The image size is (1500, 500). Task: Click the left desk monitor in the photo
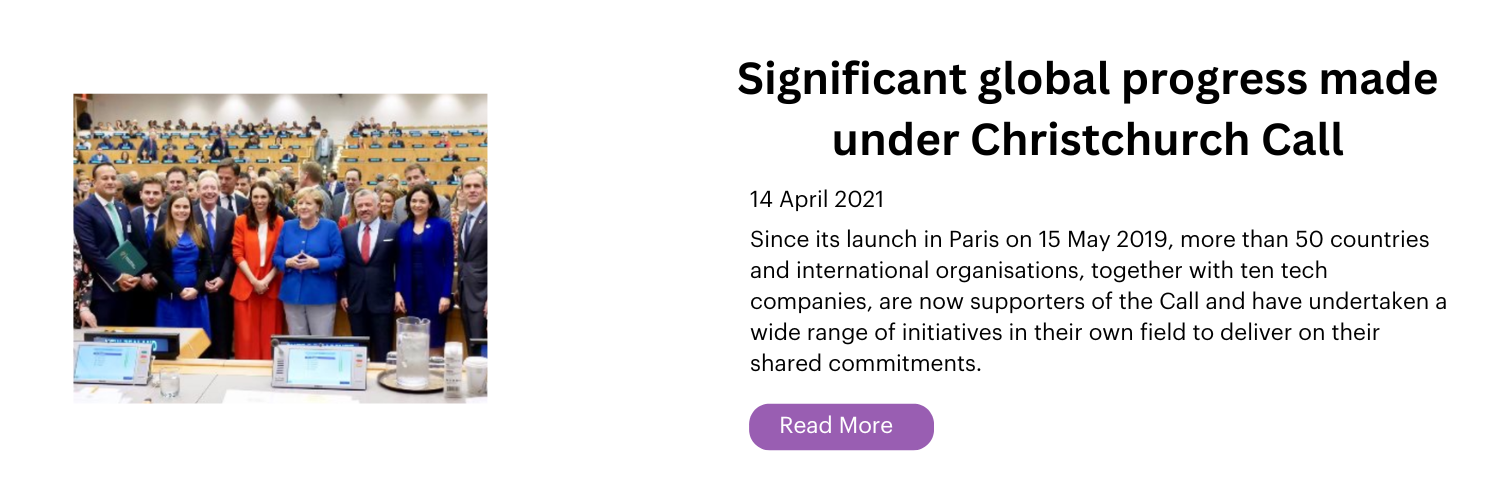pos(113,361)
